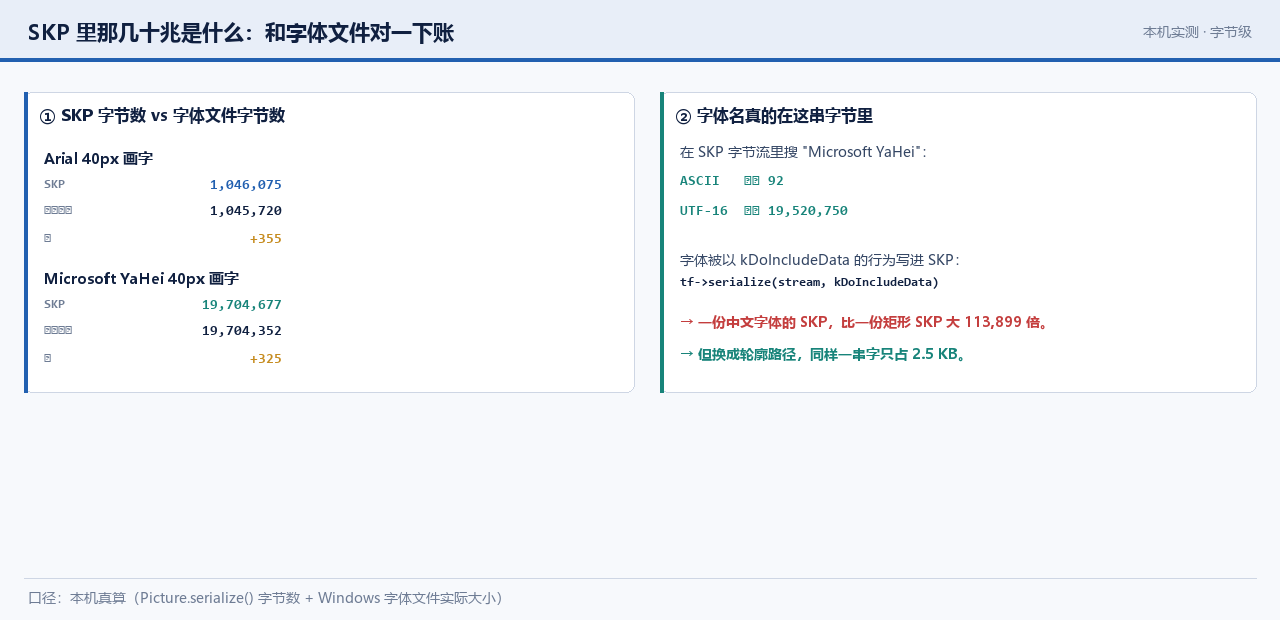This screenshot has height=620, width=1280.
Task: Click the ASCII row showing 92
Action: (732, 181)
